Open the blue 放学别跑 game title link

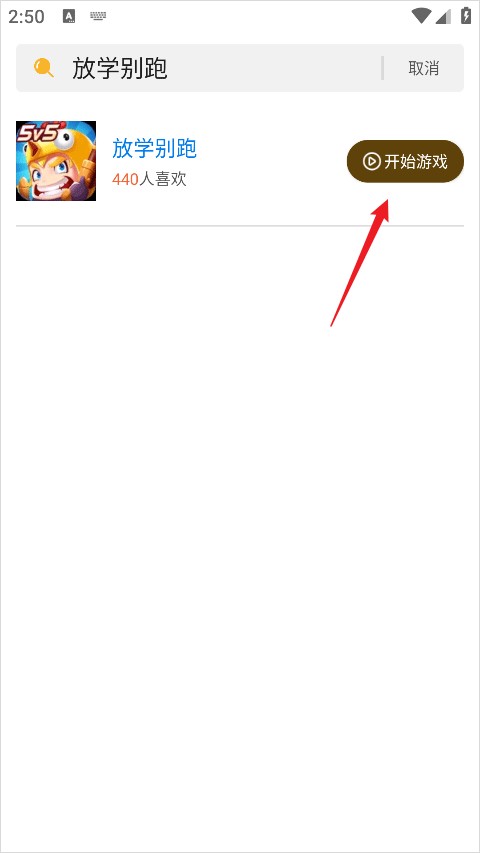pos(155,148)
